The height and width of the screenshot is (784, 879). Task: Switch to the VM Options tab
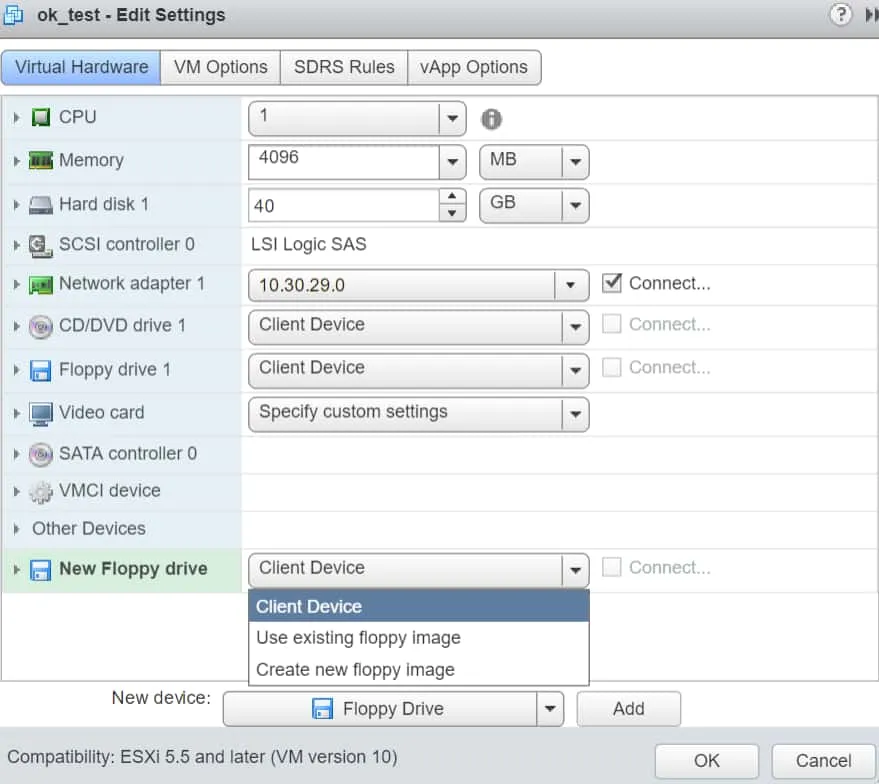point(220,68)
